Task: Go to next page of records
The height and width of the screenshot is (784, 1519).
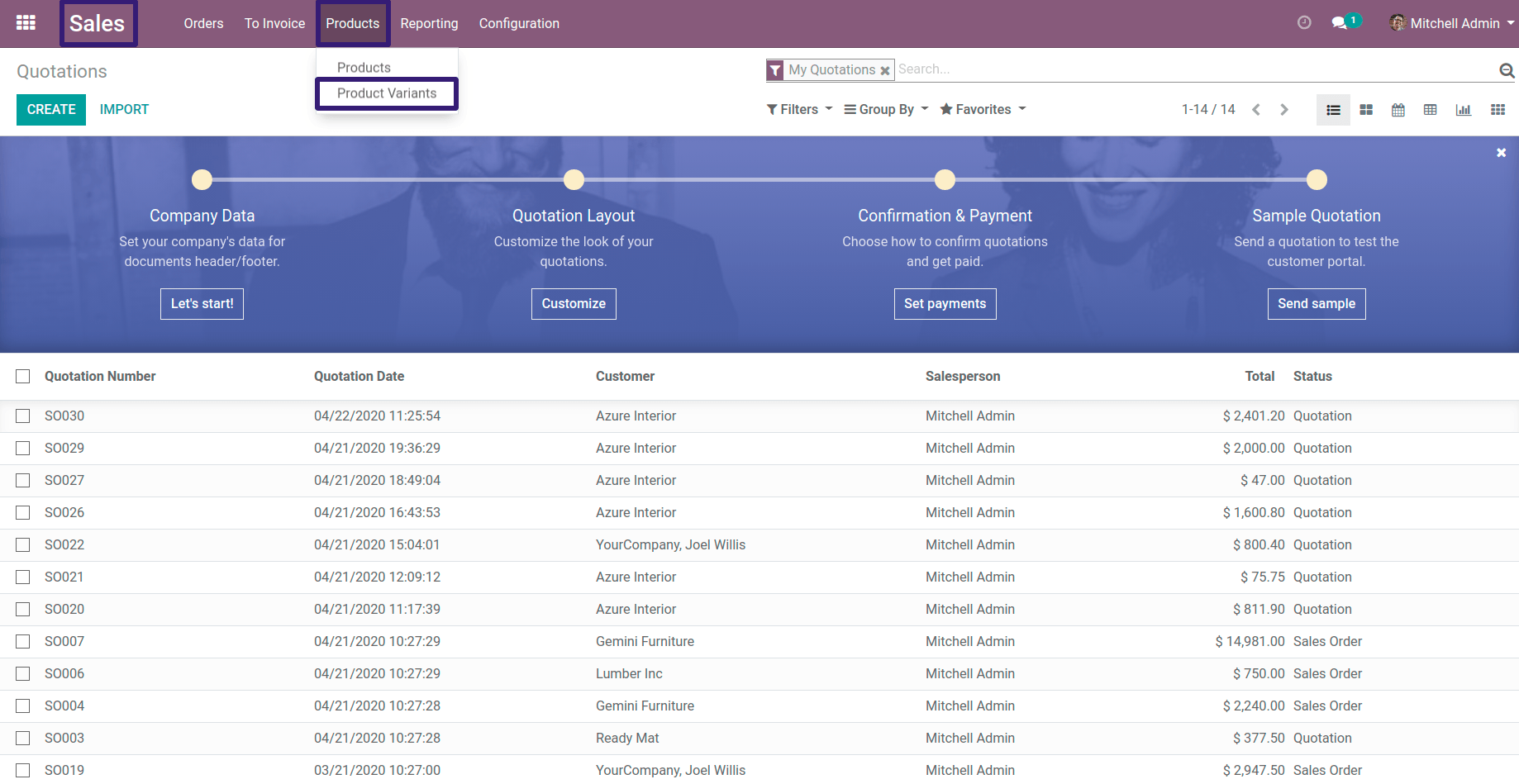Action: click(1284, 109)
